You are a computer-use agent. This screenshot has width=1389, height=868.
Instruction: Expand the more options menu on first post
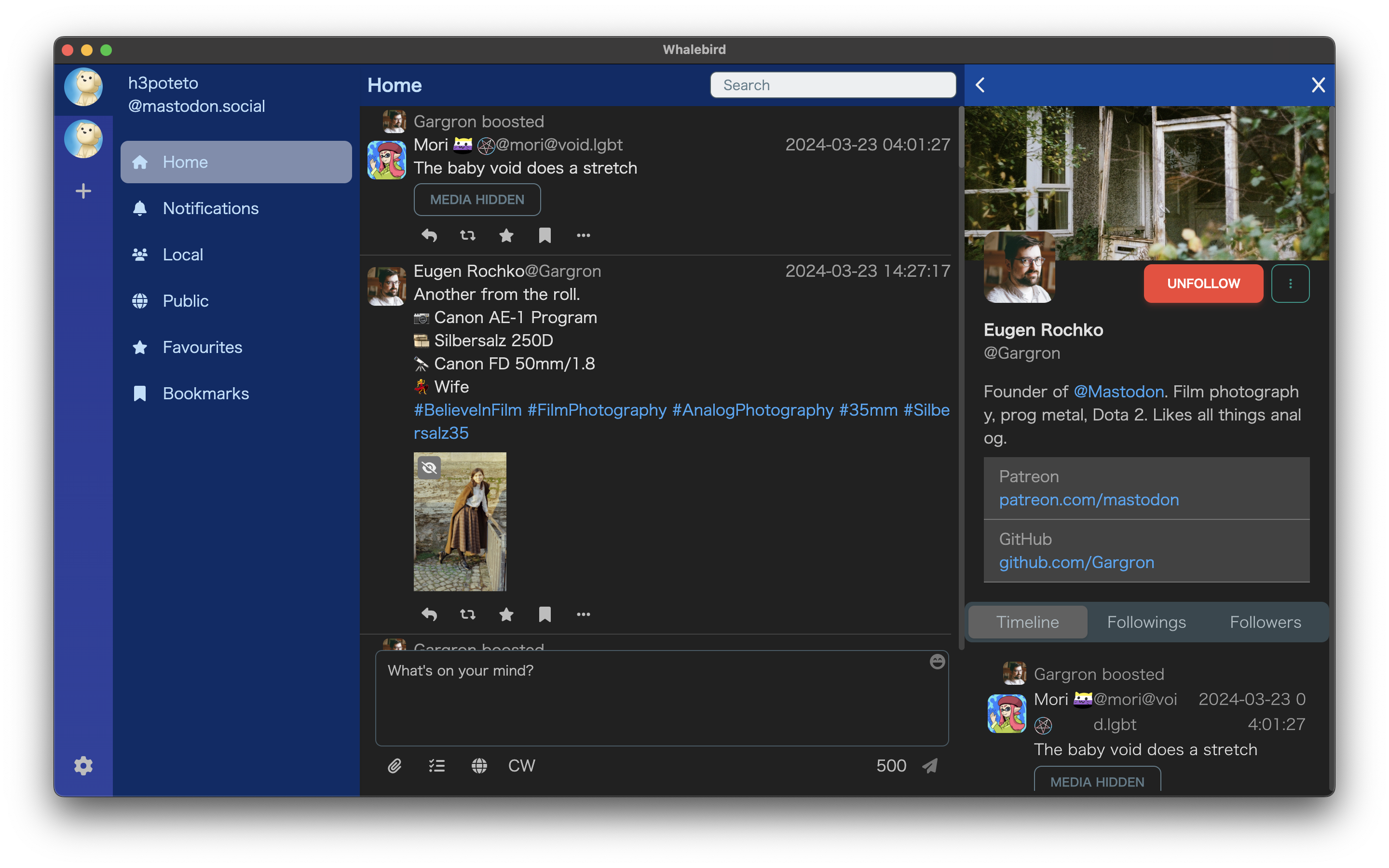pos(582,234)
